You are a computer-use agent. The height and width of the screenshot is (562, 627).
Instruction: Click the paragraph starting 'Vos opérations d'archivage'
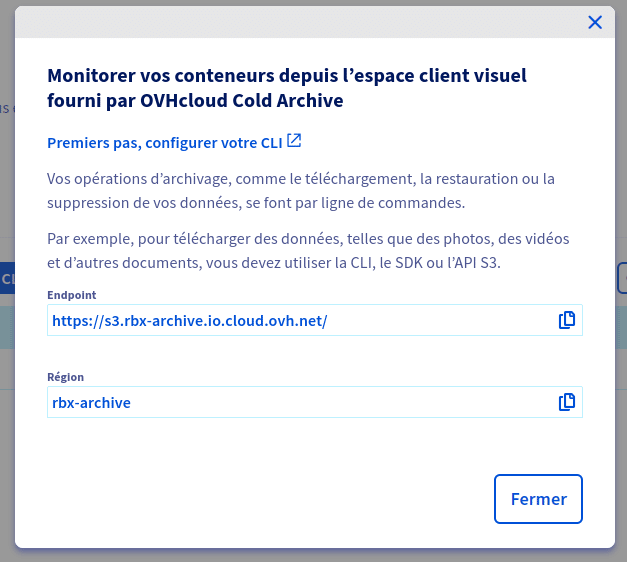(301, 191)
